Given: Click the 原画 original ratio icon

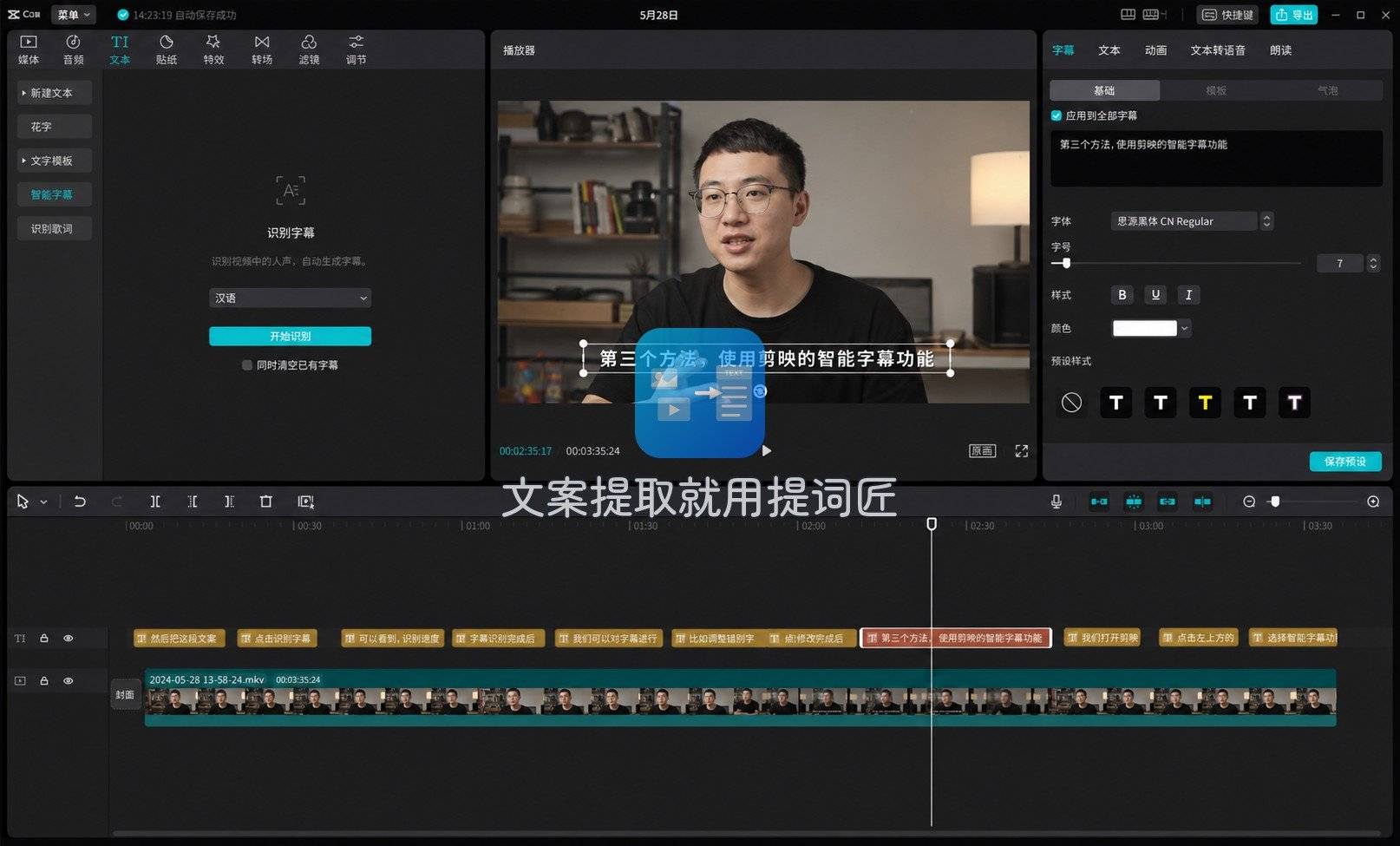Looking at the screenshot, I should pos(982,451).
